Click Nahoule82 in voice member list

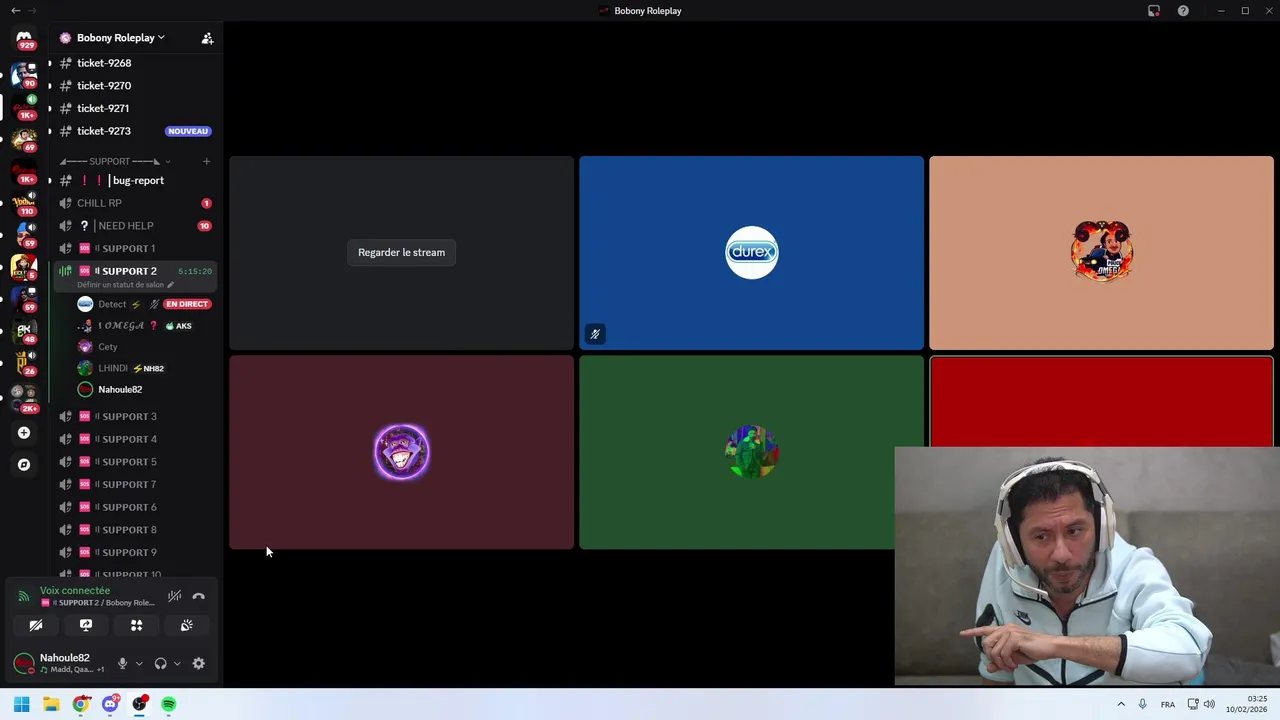[x=119, y=390]
